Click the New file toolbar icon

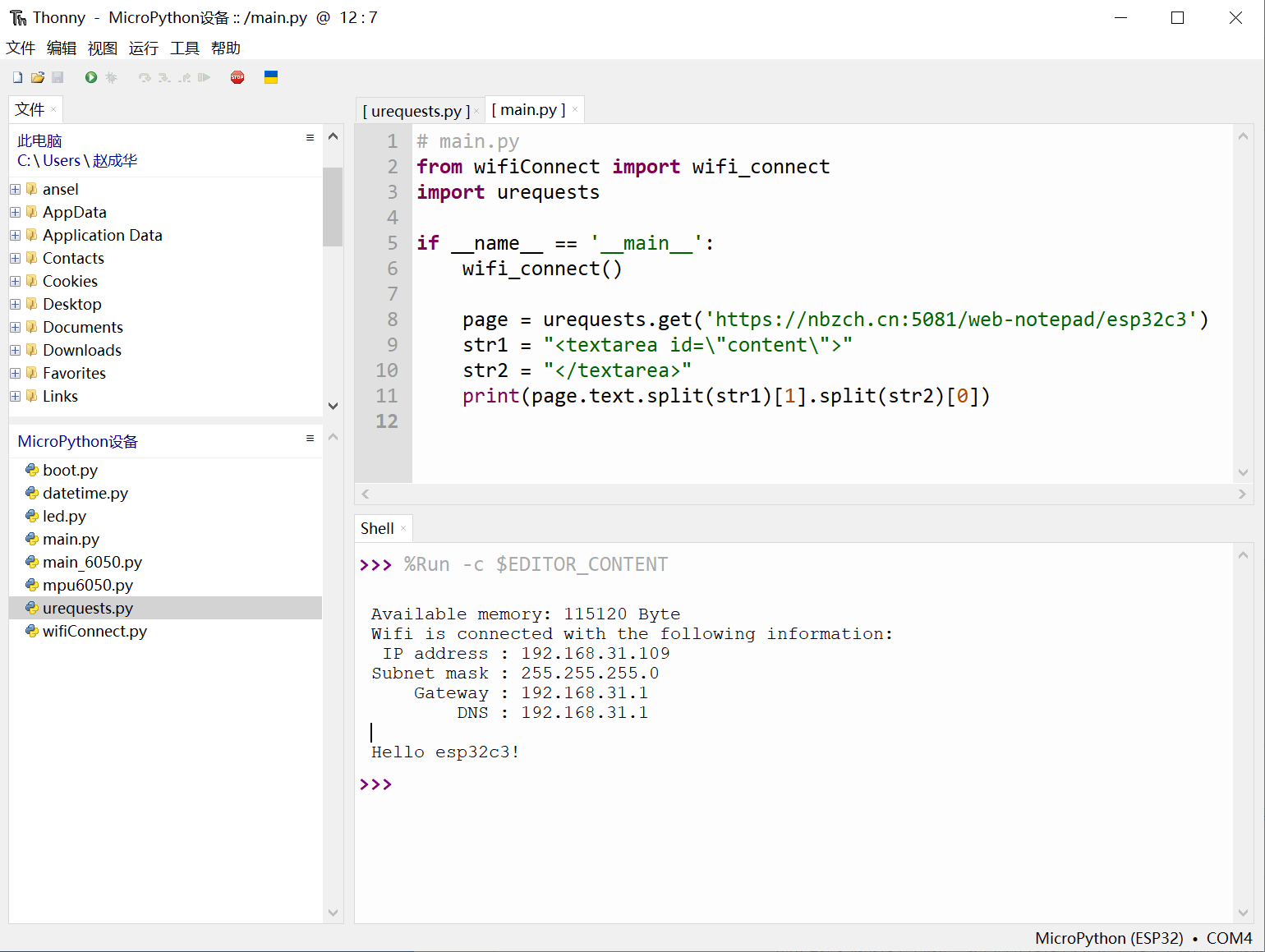(x=17, y=77)
